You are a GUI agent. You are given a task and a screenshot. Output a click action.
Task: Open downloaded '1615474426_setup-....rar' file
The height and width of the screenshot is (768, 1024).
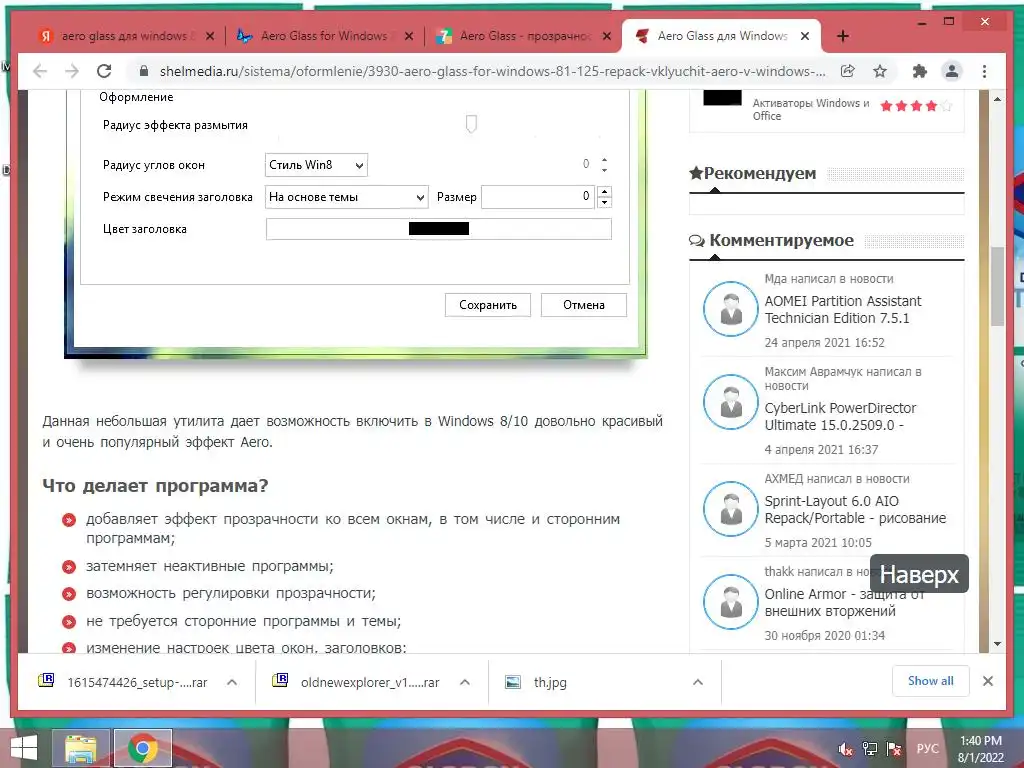pos(123,682)
